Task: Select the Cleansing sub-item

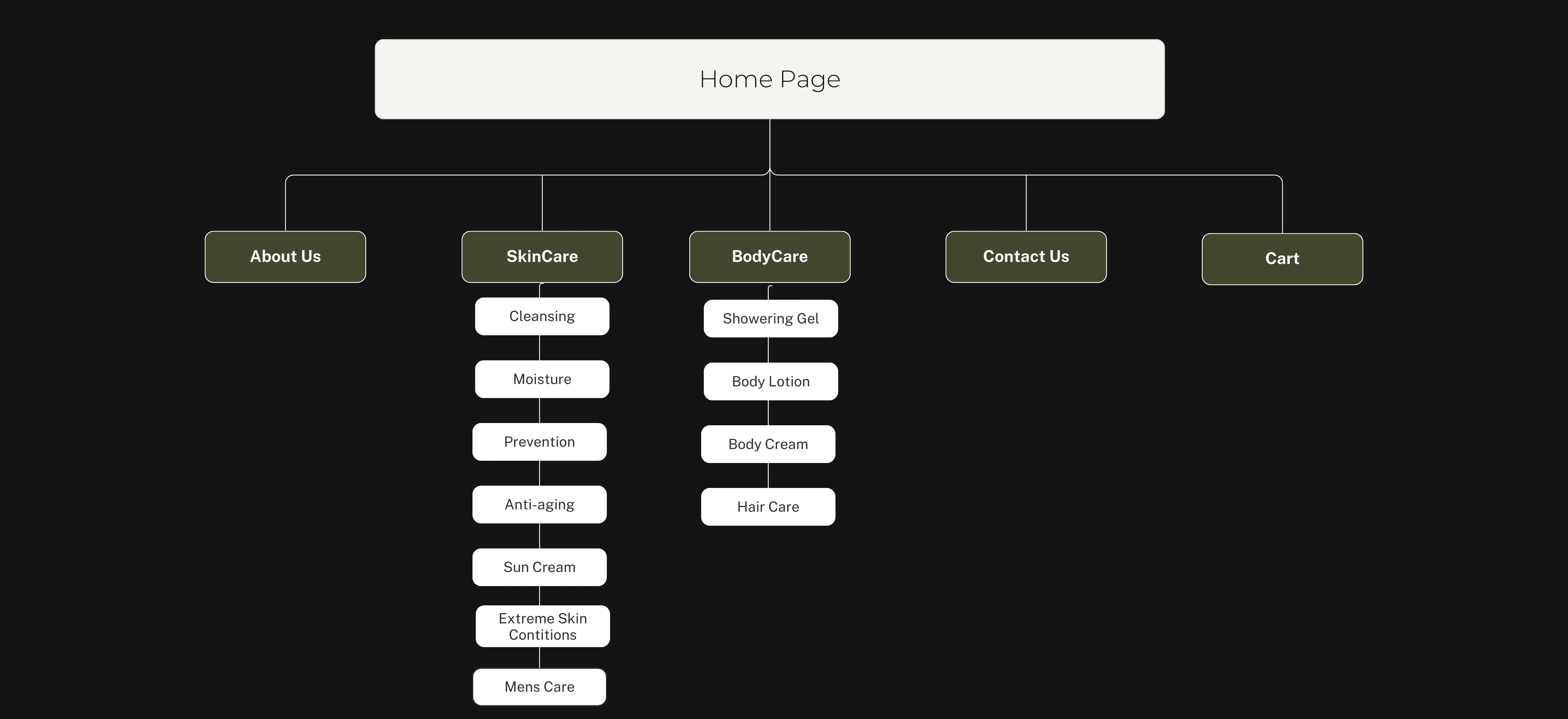Action: tap(542, 316)
